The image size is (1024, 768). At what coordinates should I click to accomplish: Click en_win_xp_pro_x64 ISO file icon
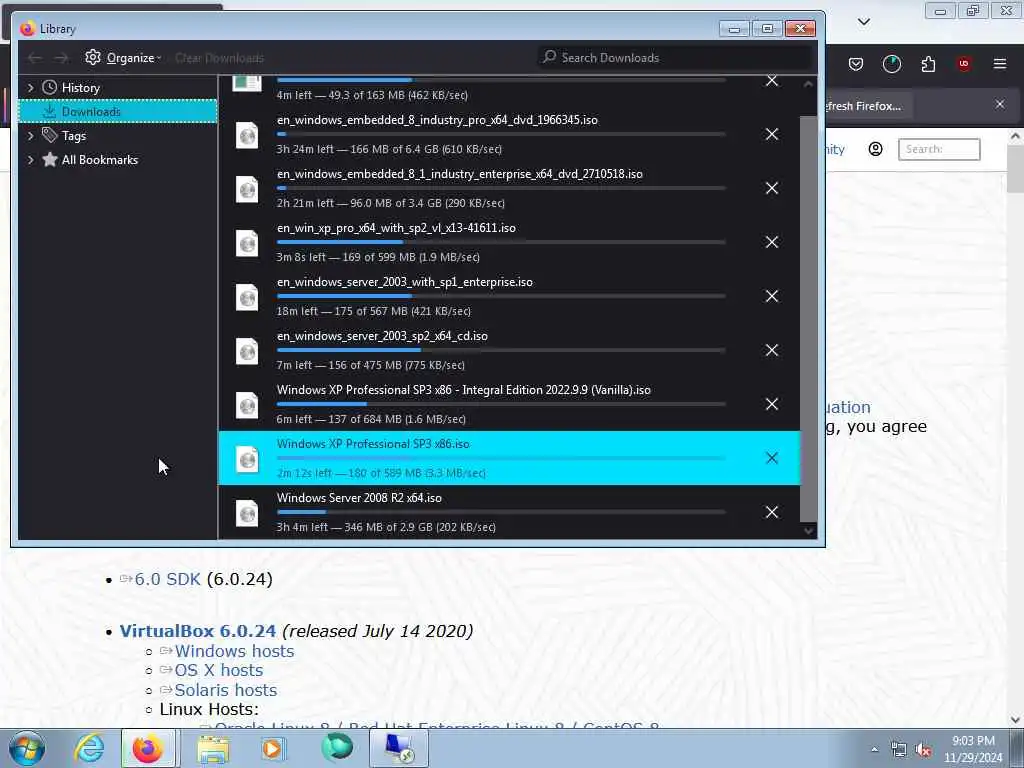[247, 243]
